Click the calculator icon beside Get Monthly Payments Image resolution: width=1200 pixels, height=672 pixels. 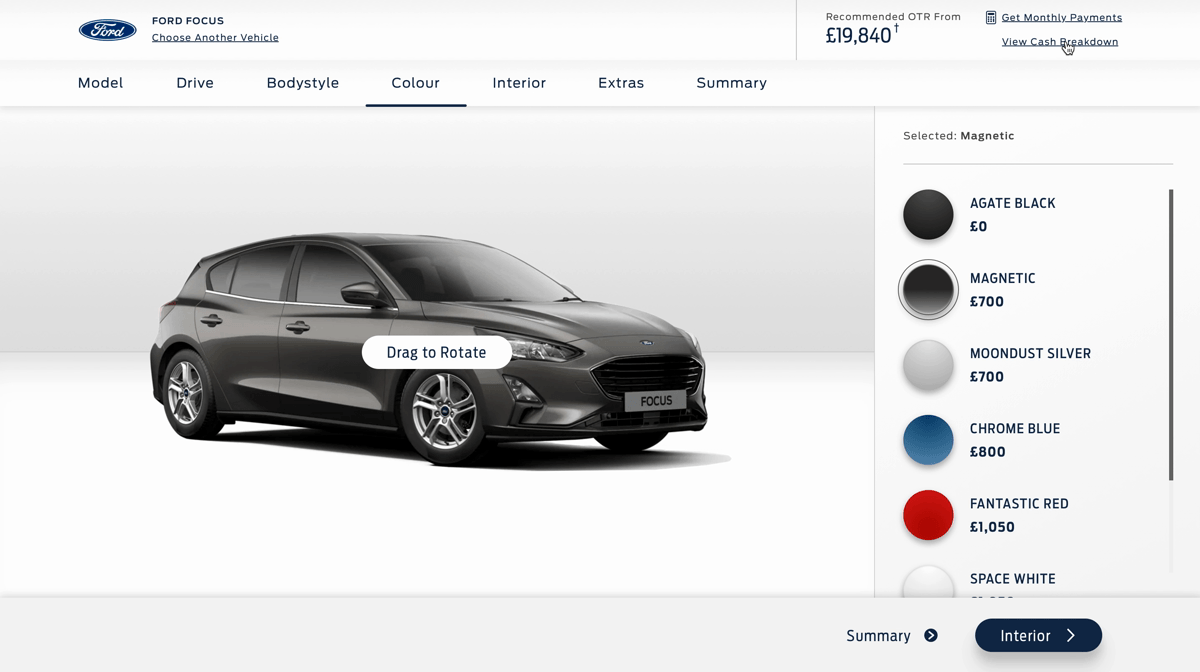[991, 17]
